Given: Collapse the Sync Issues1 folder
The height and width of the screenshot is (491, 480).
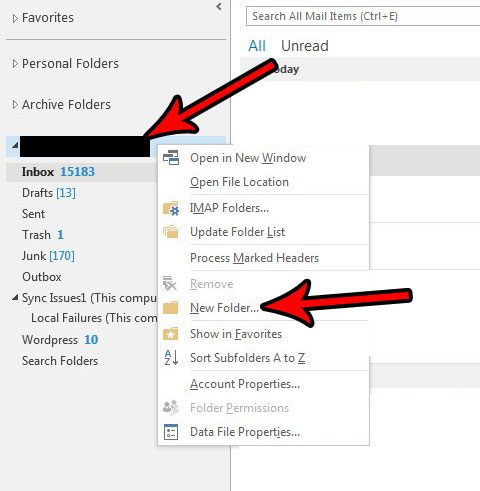Looking at the screenshot, I should pos(15,298).
